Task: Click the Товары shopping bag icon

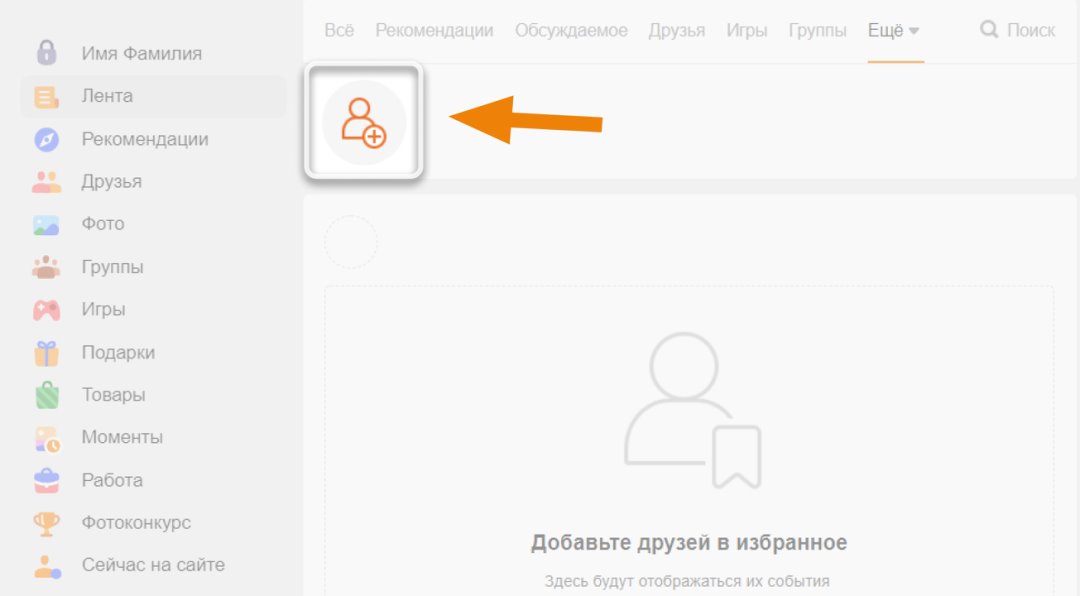Action: (x=46, y=395)
